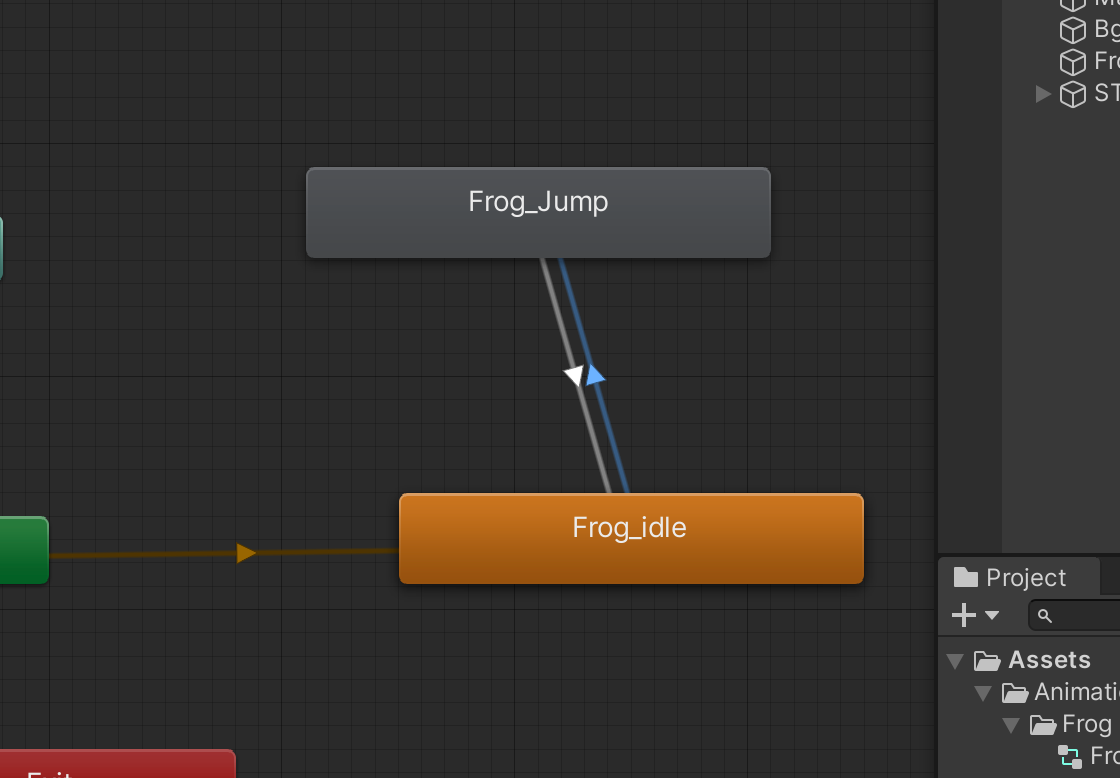Click the cube icon of the ST object
This screenshot has height=778, width=1120.
[1072, 94]
